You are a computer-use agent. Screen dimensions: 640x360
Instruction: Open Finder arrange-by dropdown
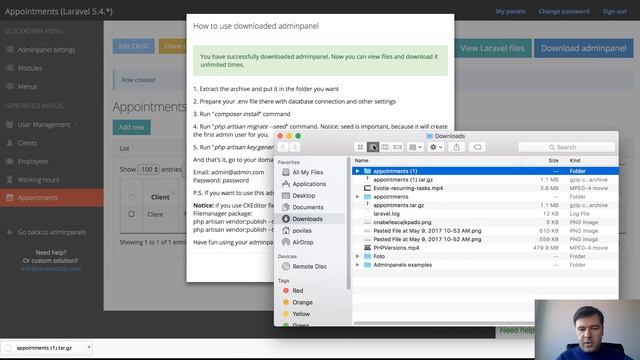tap(416, 147)
